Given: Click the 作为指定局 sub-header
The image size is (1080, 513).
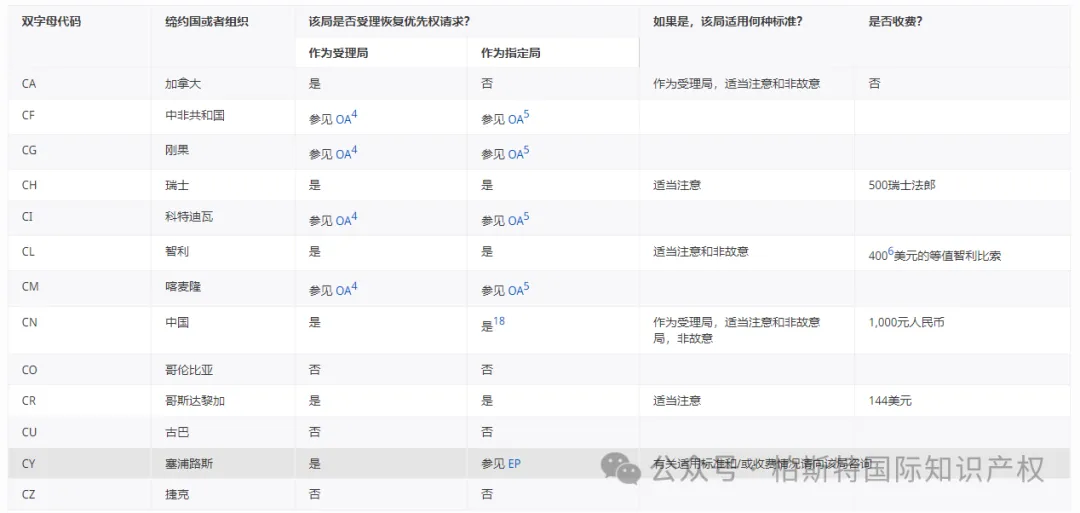Looking at the screenshot, I should [510, 53].
